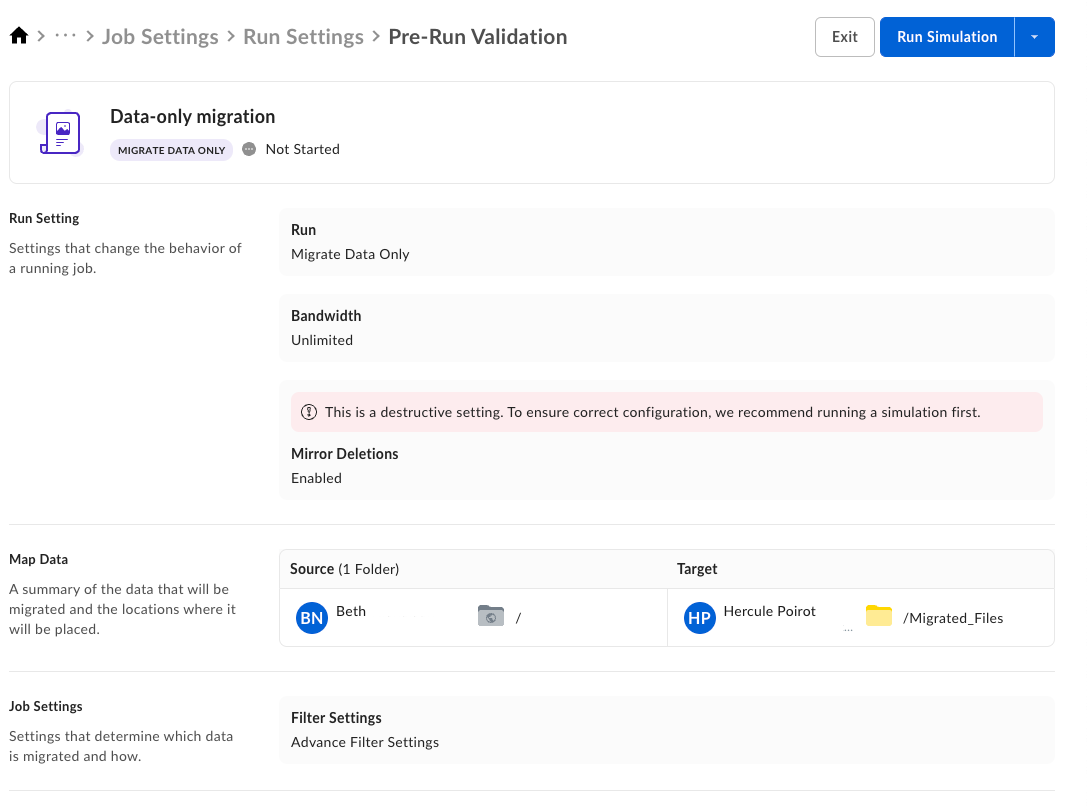Open the Mirror Deletions Enabled setting
Viewport: 1087px width, 812px height.
click(666, 466)
